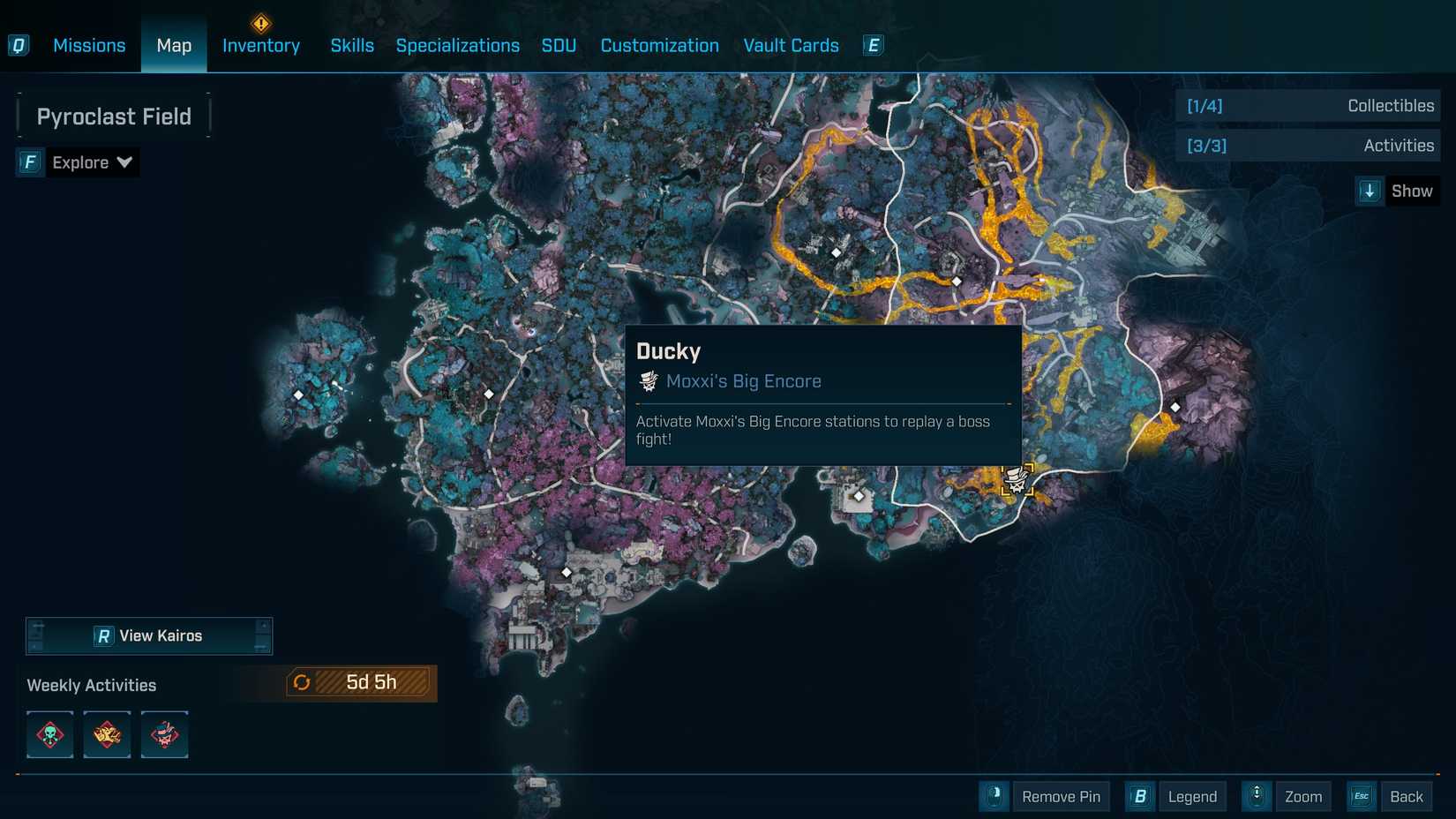Select the hat-and-skull weekly activity icon

[164, 734]
